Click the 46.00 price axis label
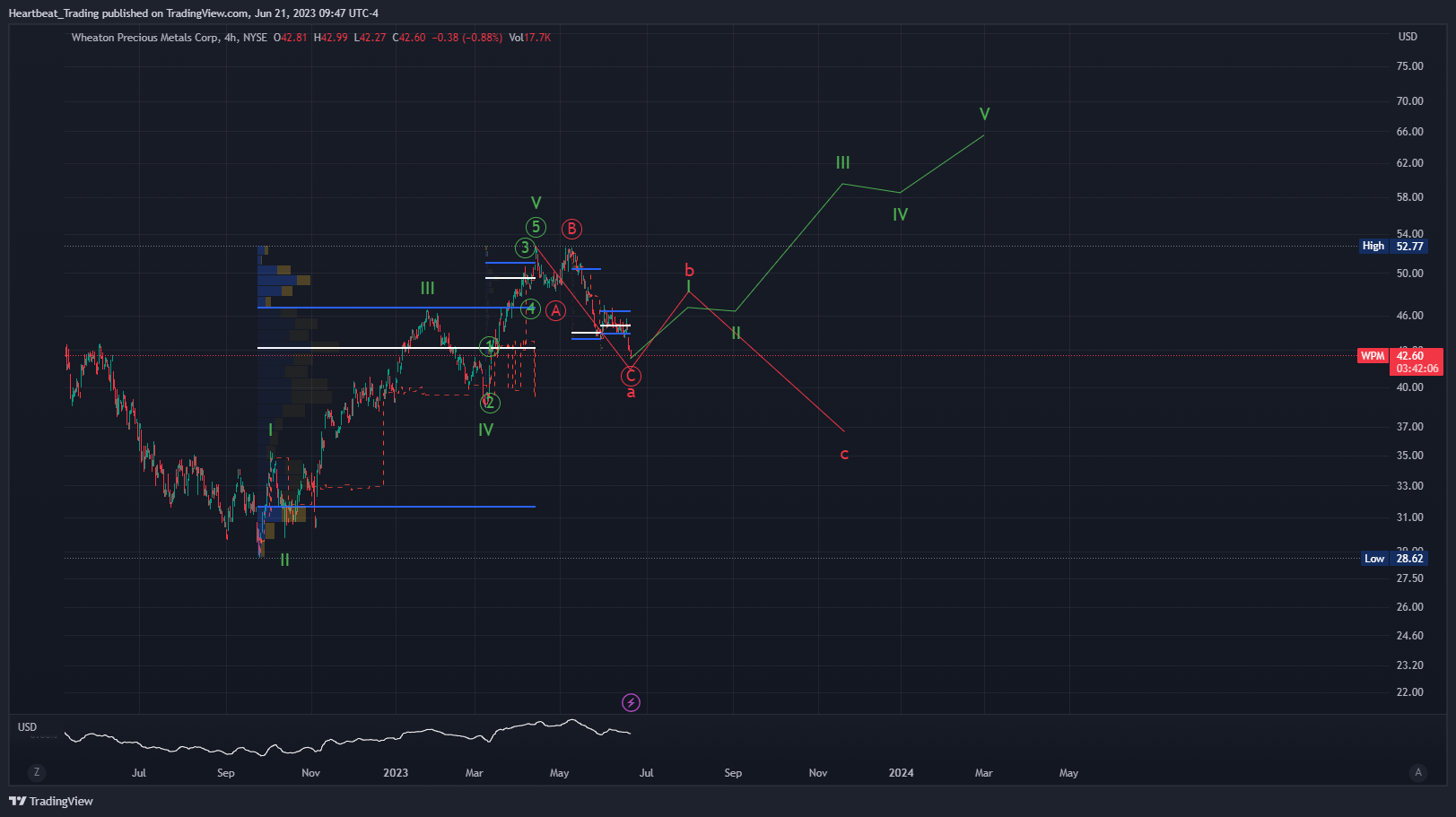This screenshot has width=1456, height=817. point(1409,316)
